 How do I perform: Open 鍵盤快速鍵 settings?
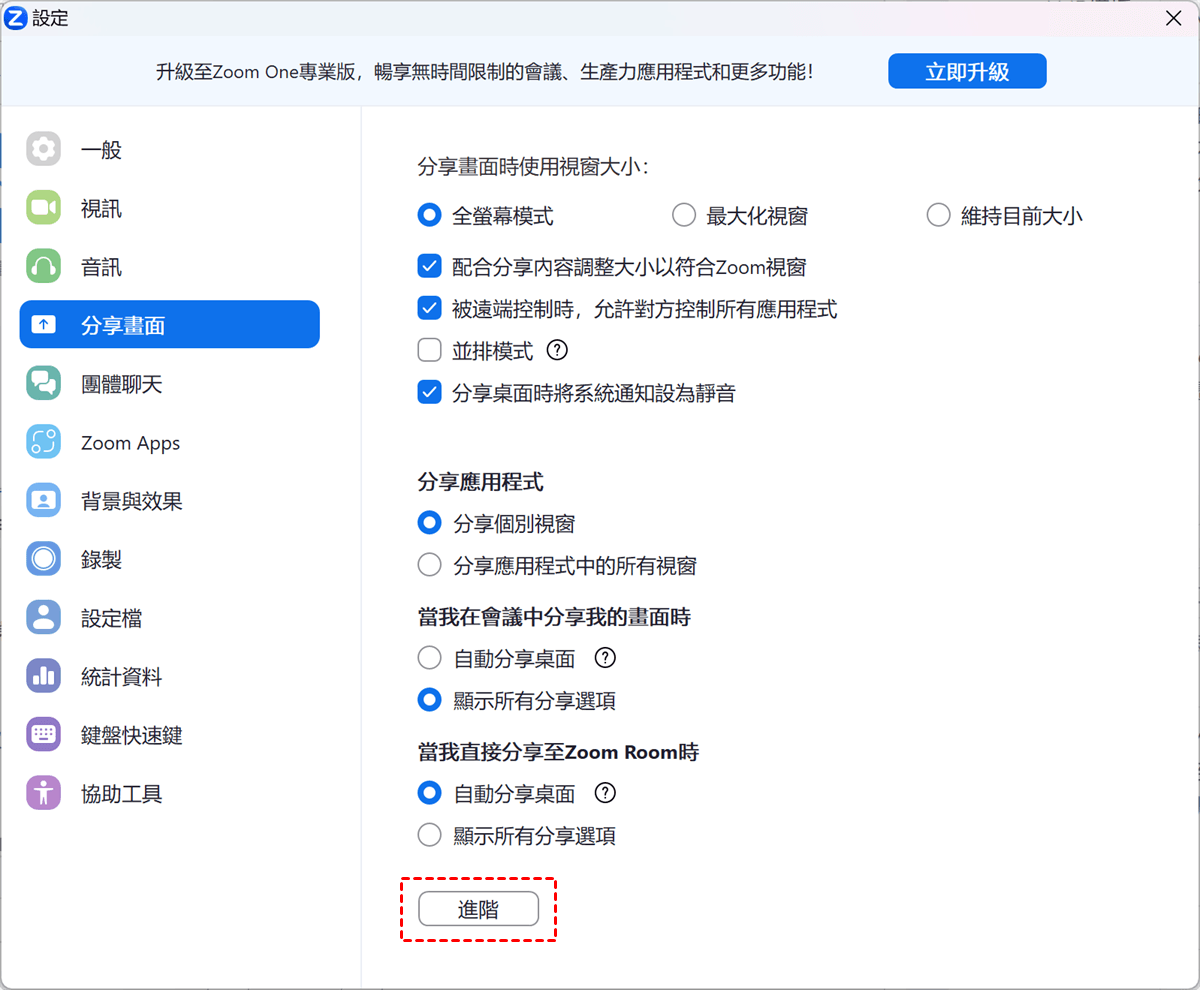(x=170, y=735)
